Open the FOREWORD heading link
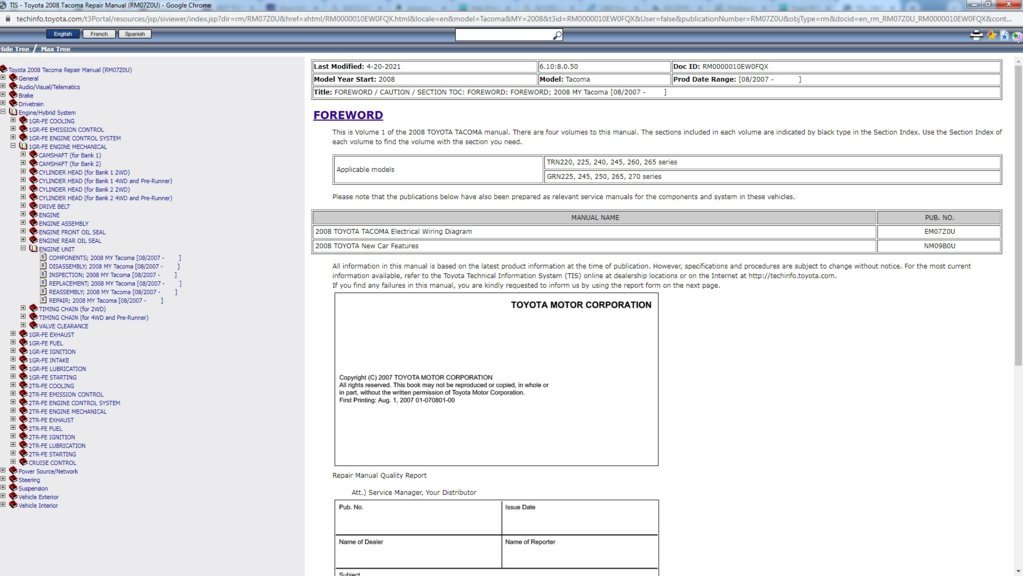Screen dimensions: 1023x576 coord(348,115)
